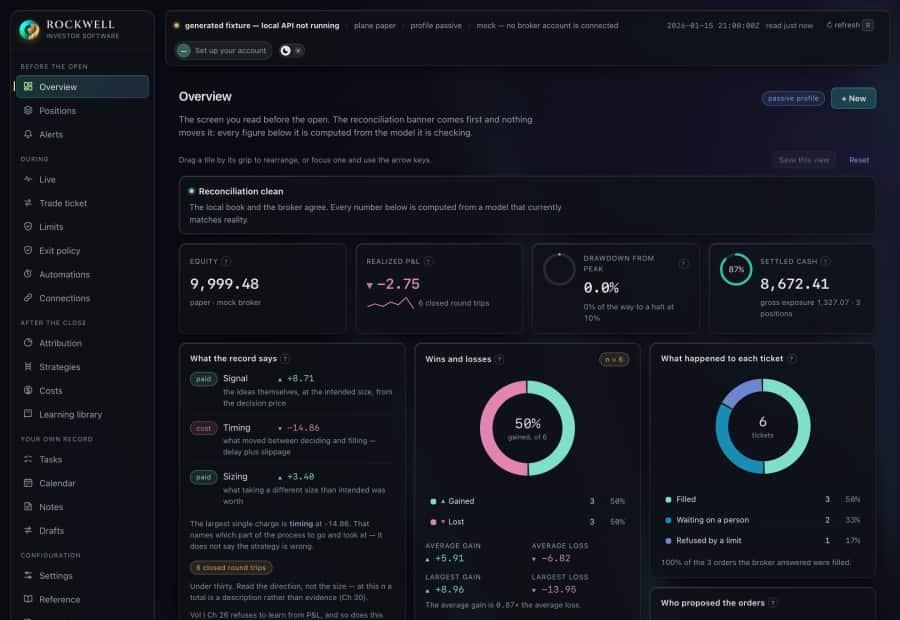Click the Live pulse icon
The height and width of the screenshot is (620, 900).
pyautogui.click(x=28, y=179)
